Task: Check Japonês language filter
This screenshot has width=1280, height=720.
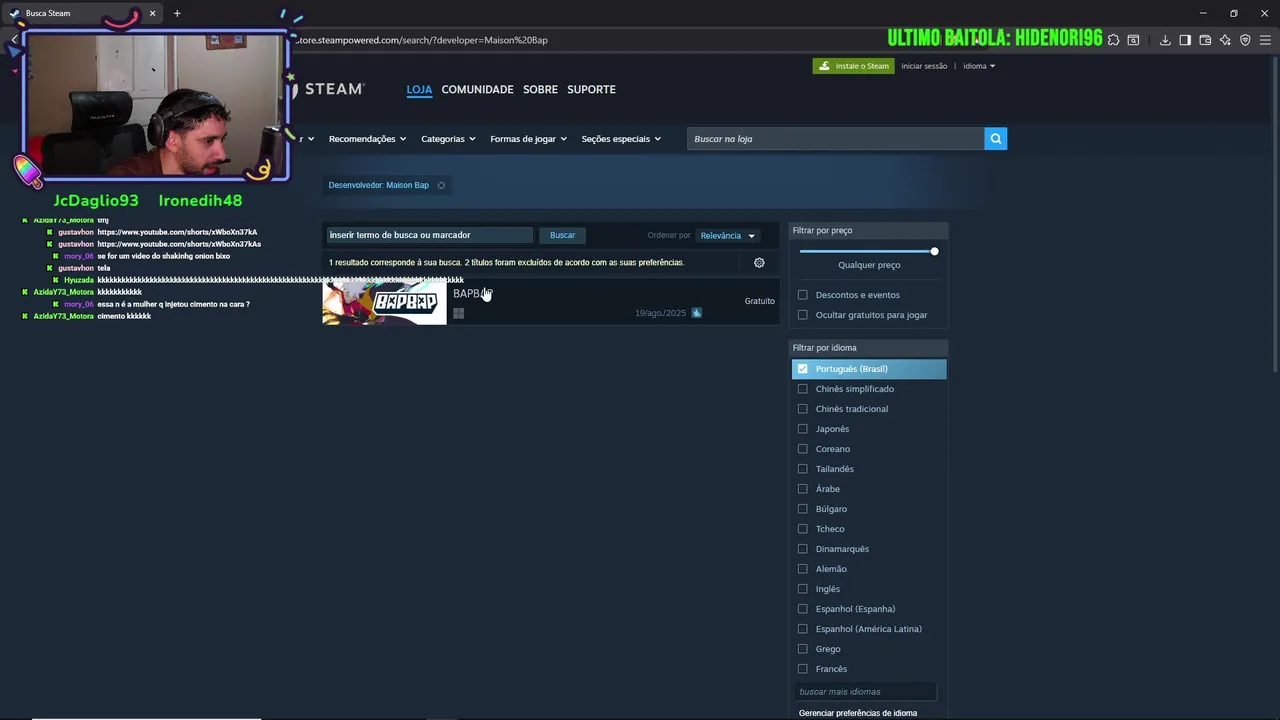Action: pos(802,429)
